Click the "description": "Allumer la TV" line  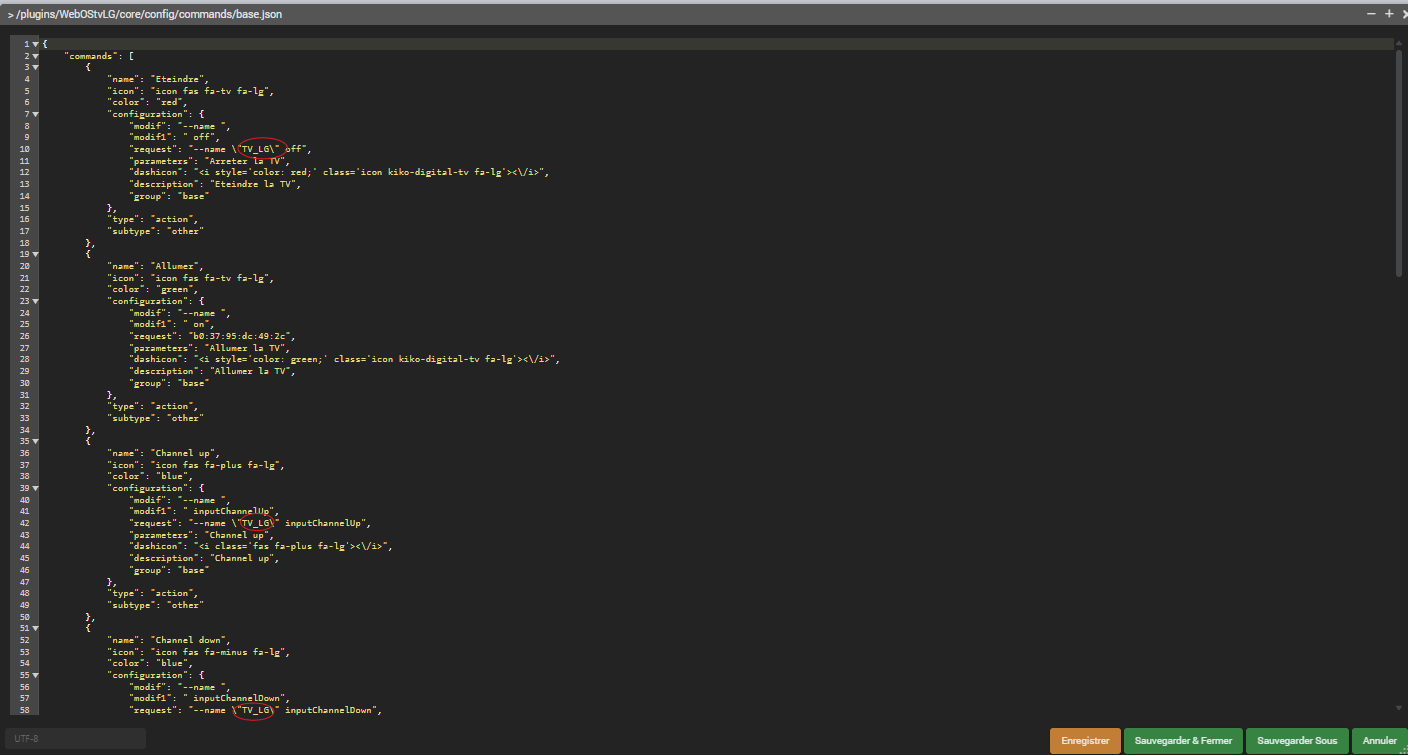tap(212, 371)
